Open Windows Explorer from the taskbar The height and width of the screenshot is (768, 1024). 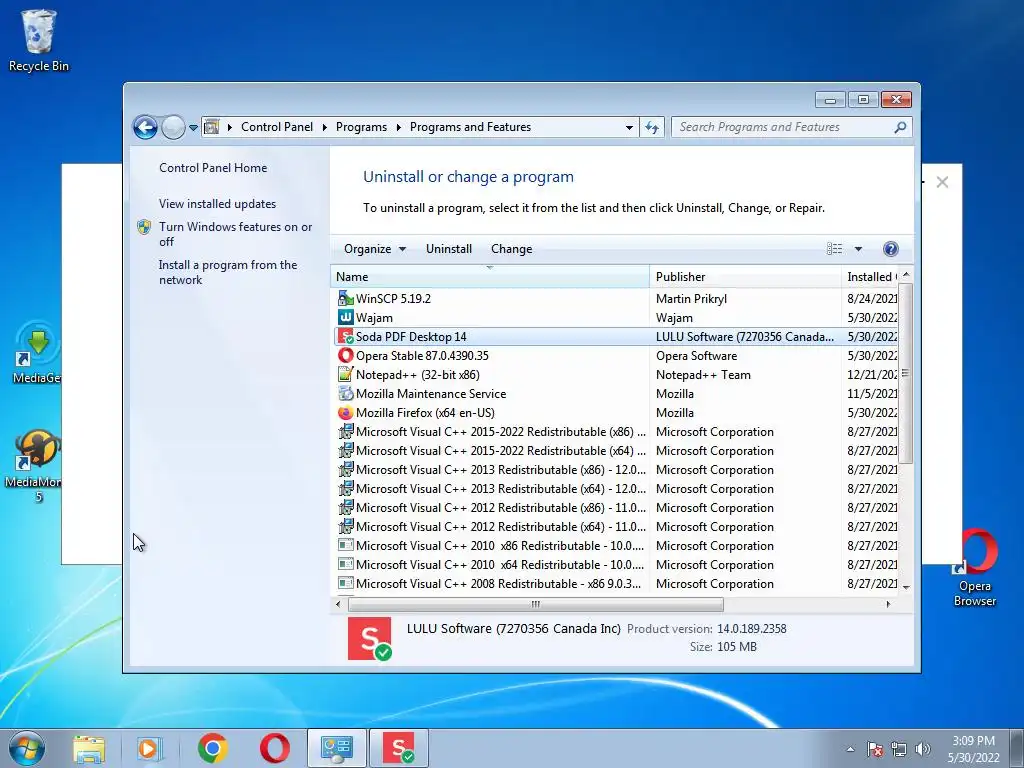coord(89,748)
